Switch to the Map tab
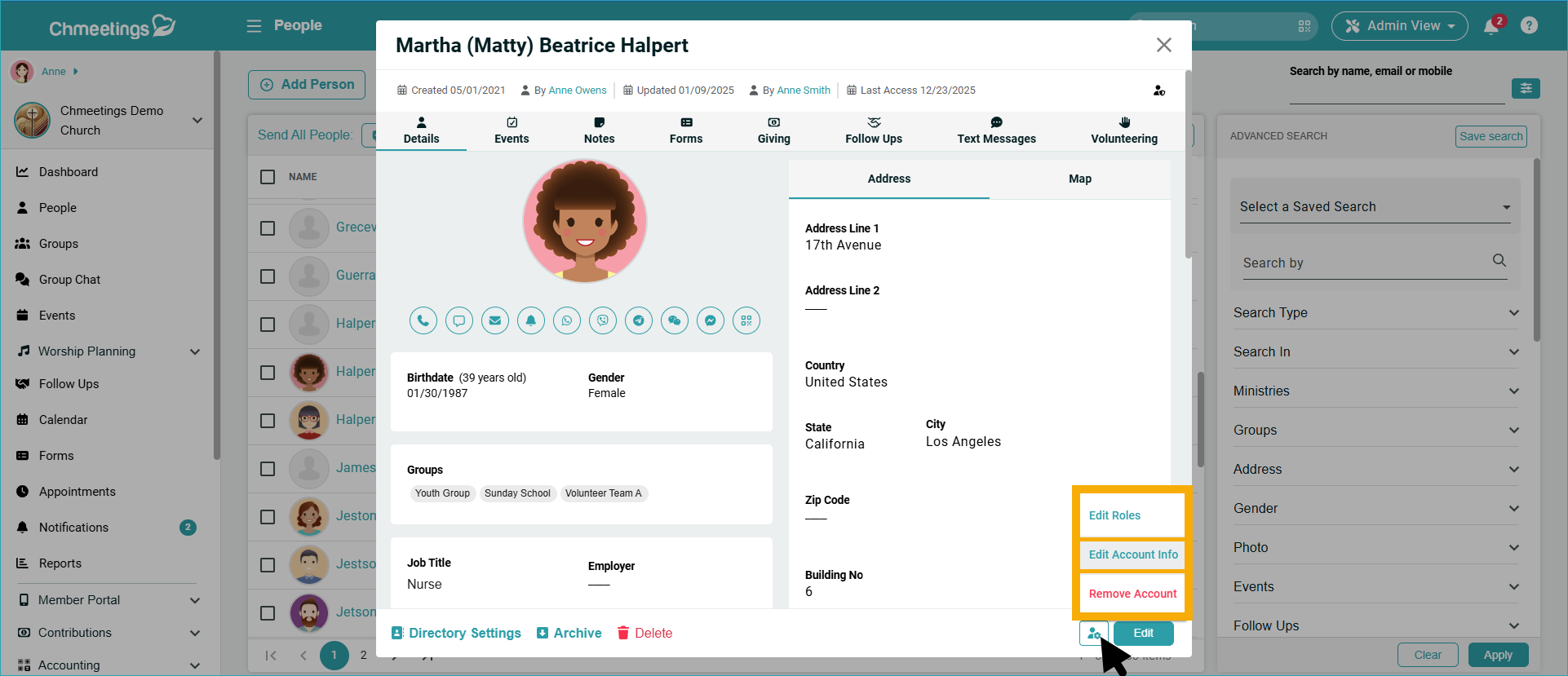 click(x=1079, y=179)
